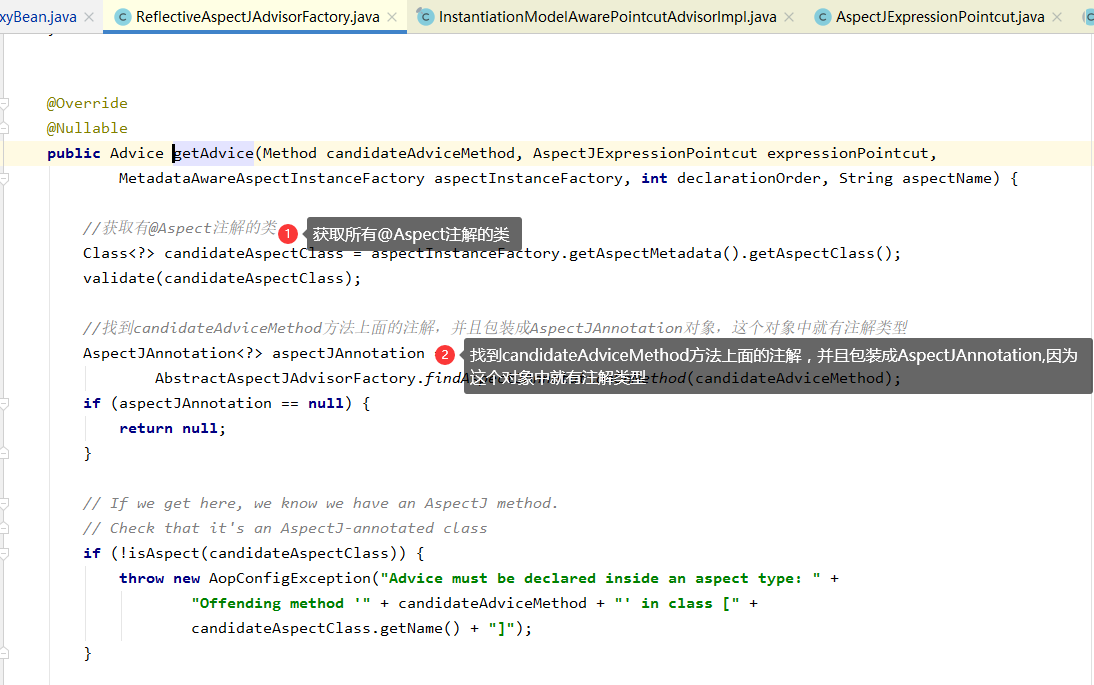The height and width of the screenshot is (685, 1094).
Task: Click comment 'If we get here' line
Action: (320, 504)
